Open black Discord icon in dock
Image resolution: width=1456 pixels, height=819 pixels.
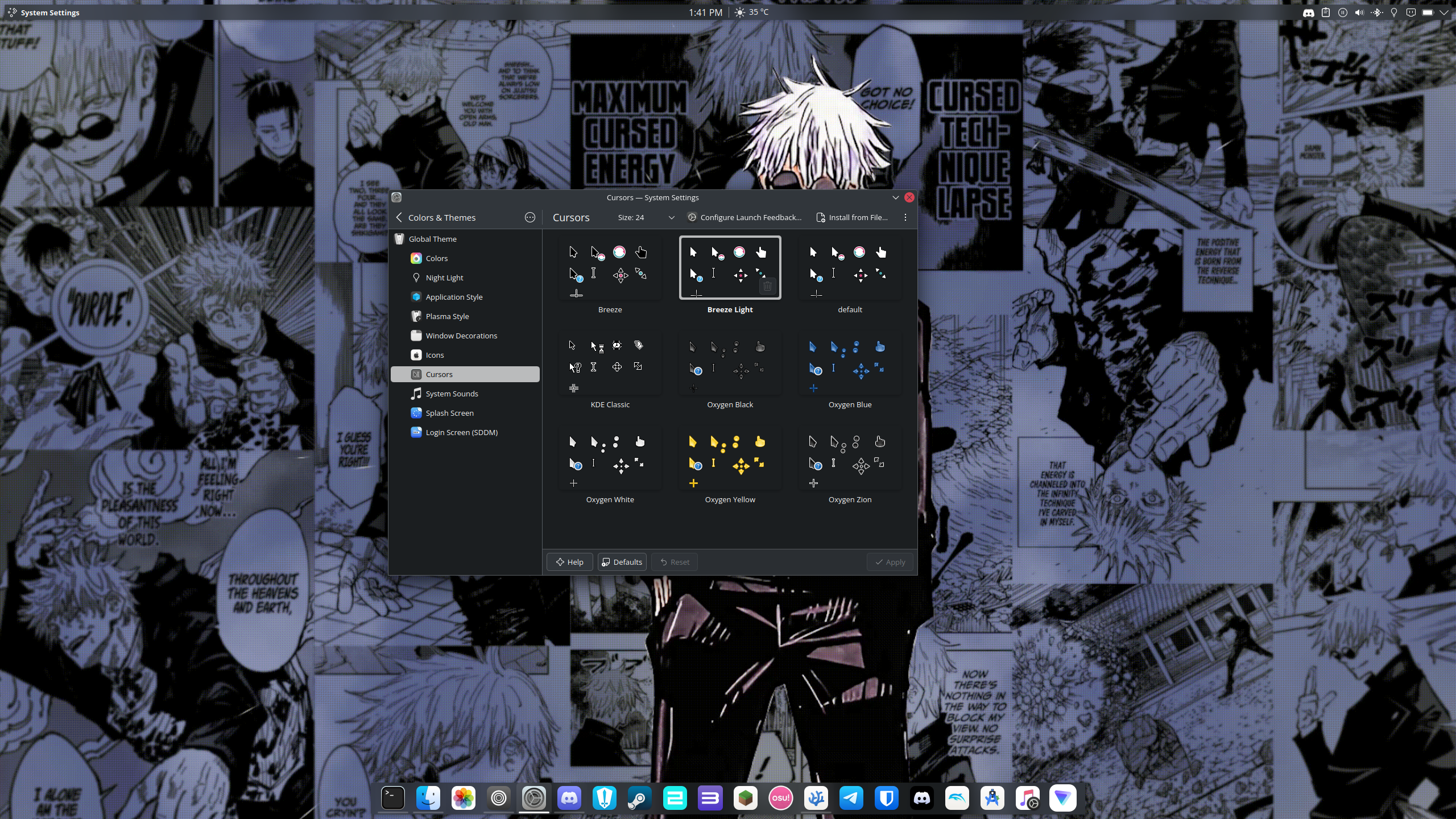point(922,798)
